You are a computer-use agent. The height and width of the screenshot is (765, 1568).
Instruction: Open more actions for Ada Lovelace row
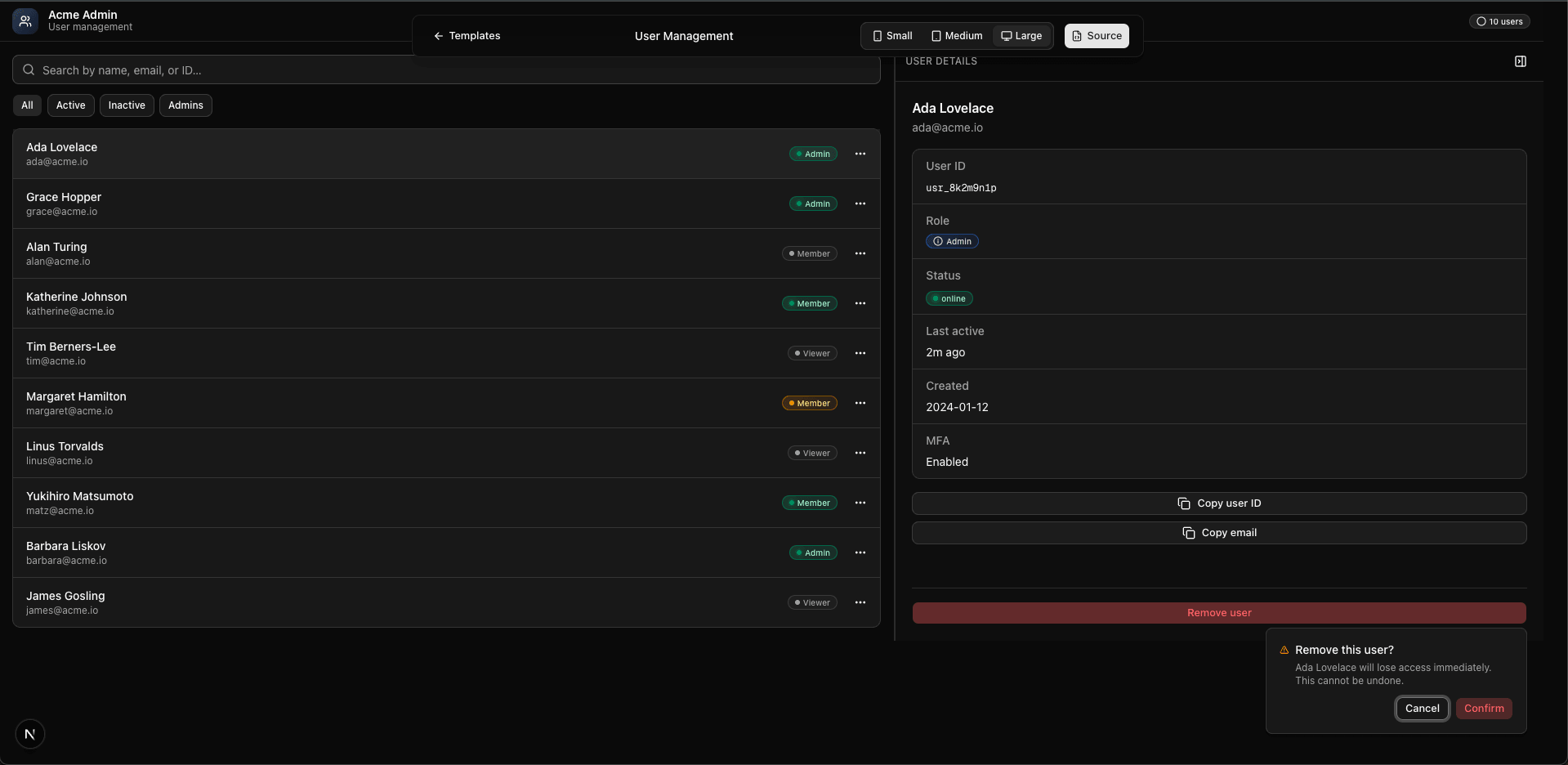point(860,154)
